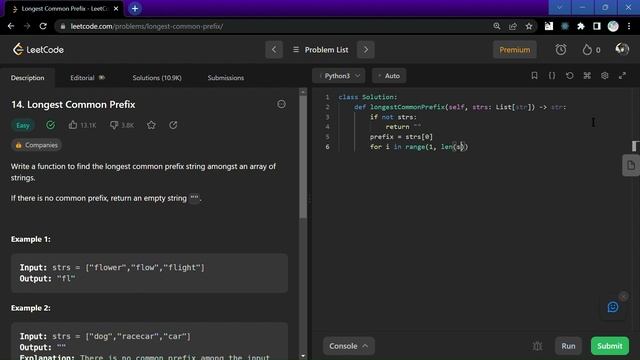Viewport: 640px width, 360px height.
Task: Submit the solution
Action: point(610,346)
